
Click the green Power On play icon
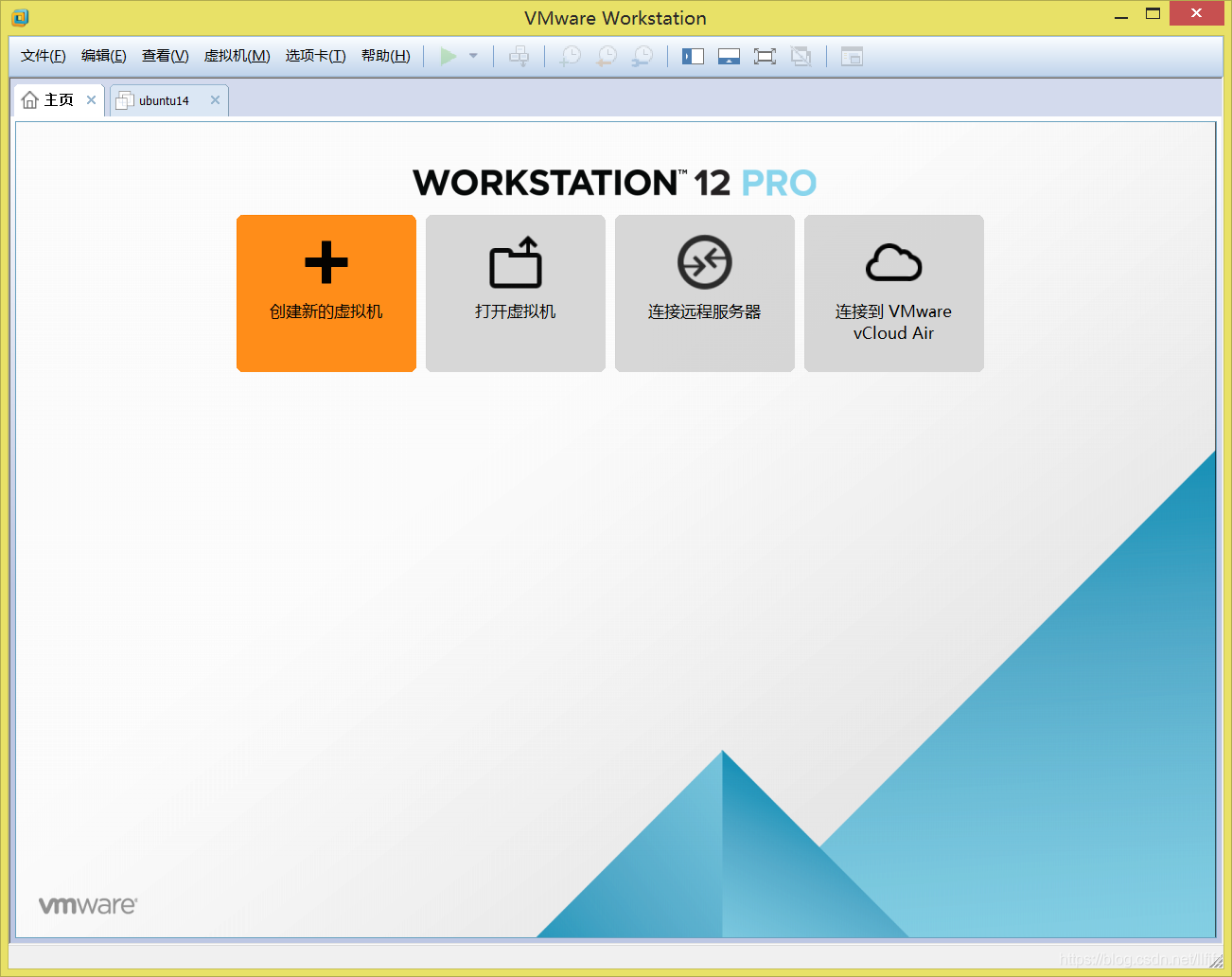click(449, 56)
